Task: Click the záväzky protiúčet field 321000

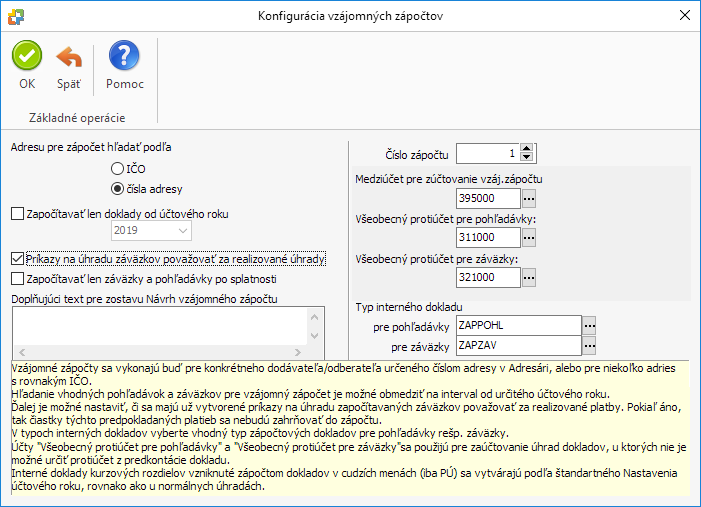Action: 488,277
